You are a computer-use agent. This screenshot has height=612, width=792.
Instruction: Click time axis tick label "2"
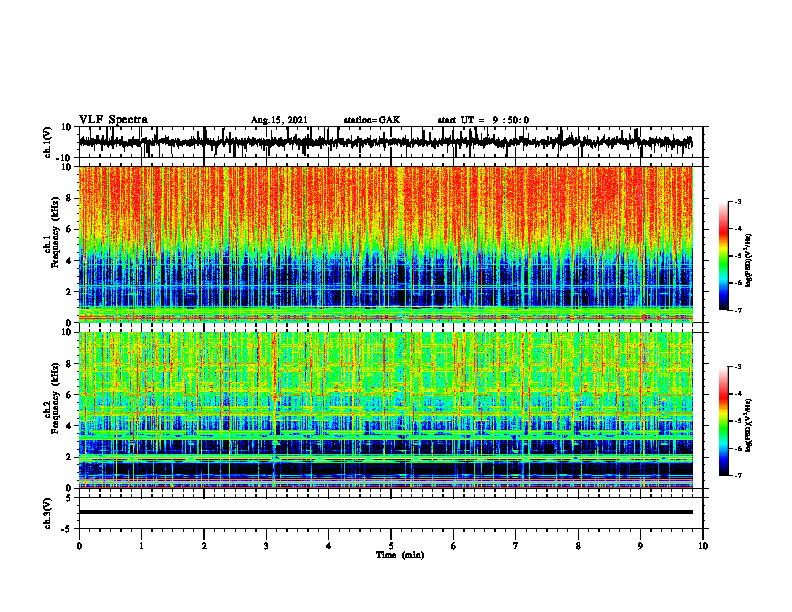point(204,546)
